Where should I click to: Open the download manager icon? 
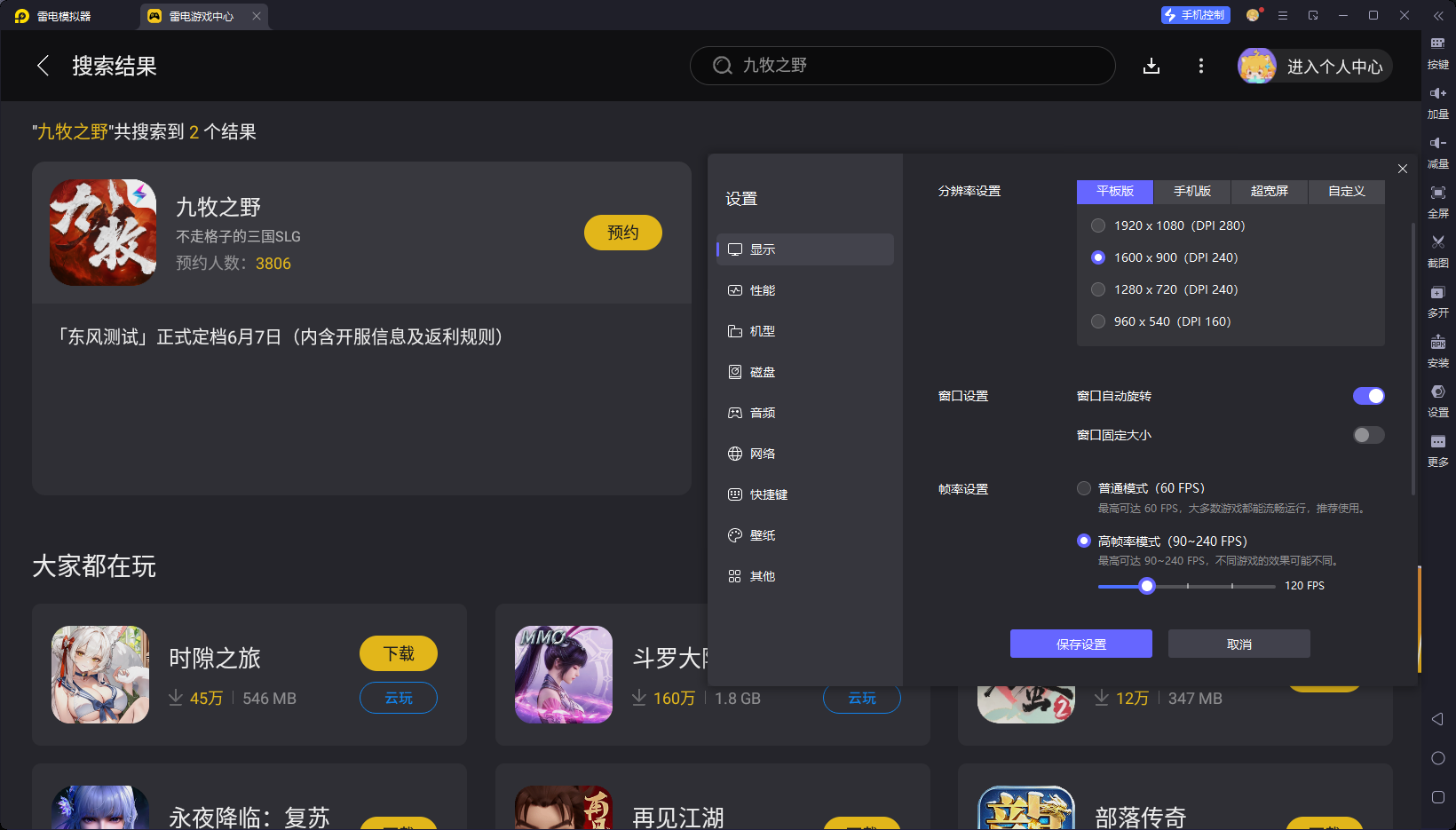tap(1151, 66)
